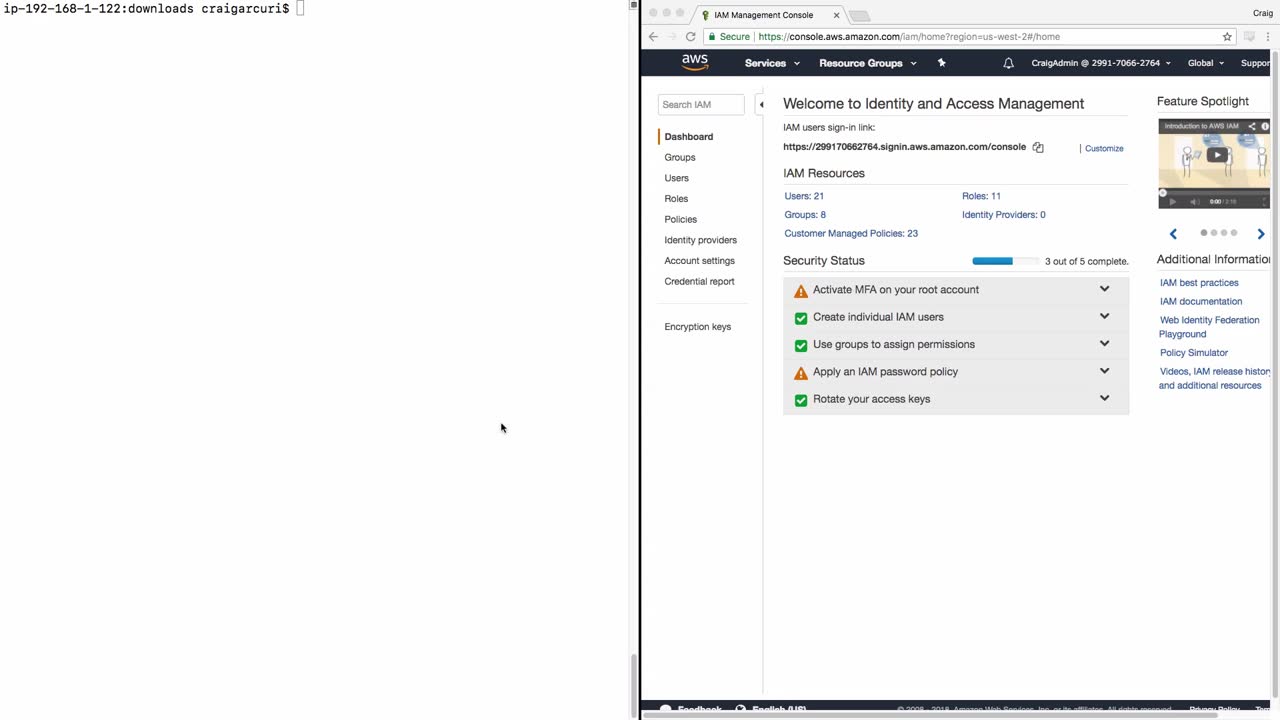The image size is (1280, 720).
Task: Go to next Feature Spotlight item
Action: pos(1261,234)
